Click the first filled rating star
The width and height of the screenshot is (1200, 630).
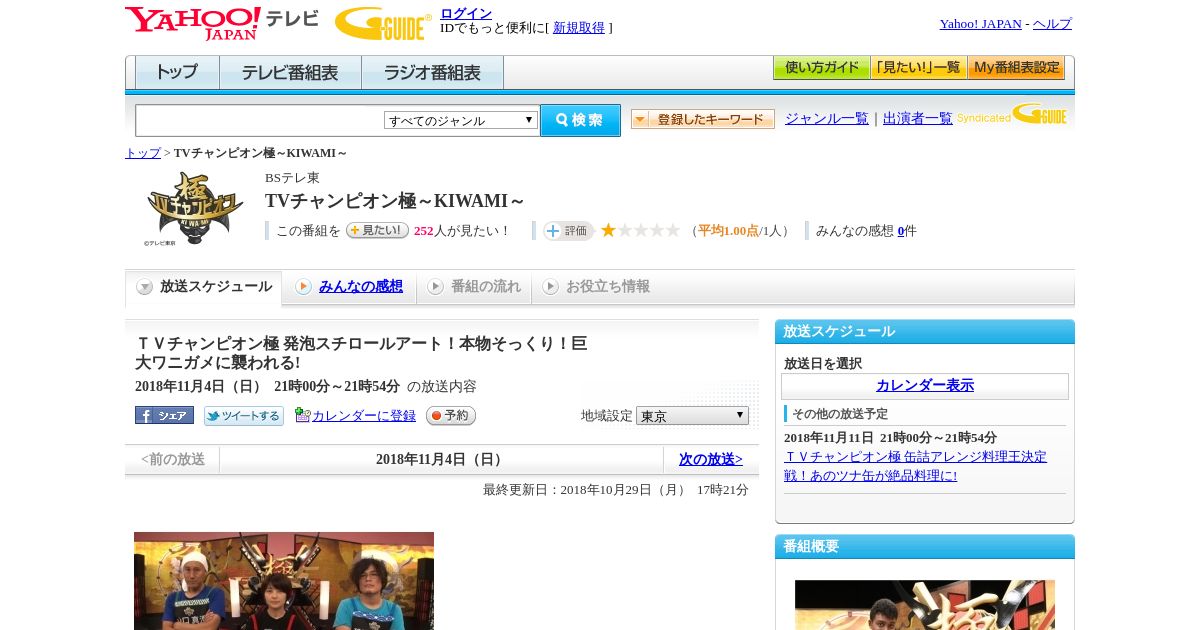point(608,230)
